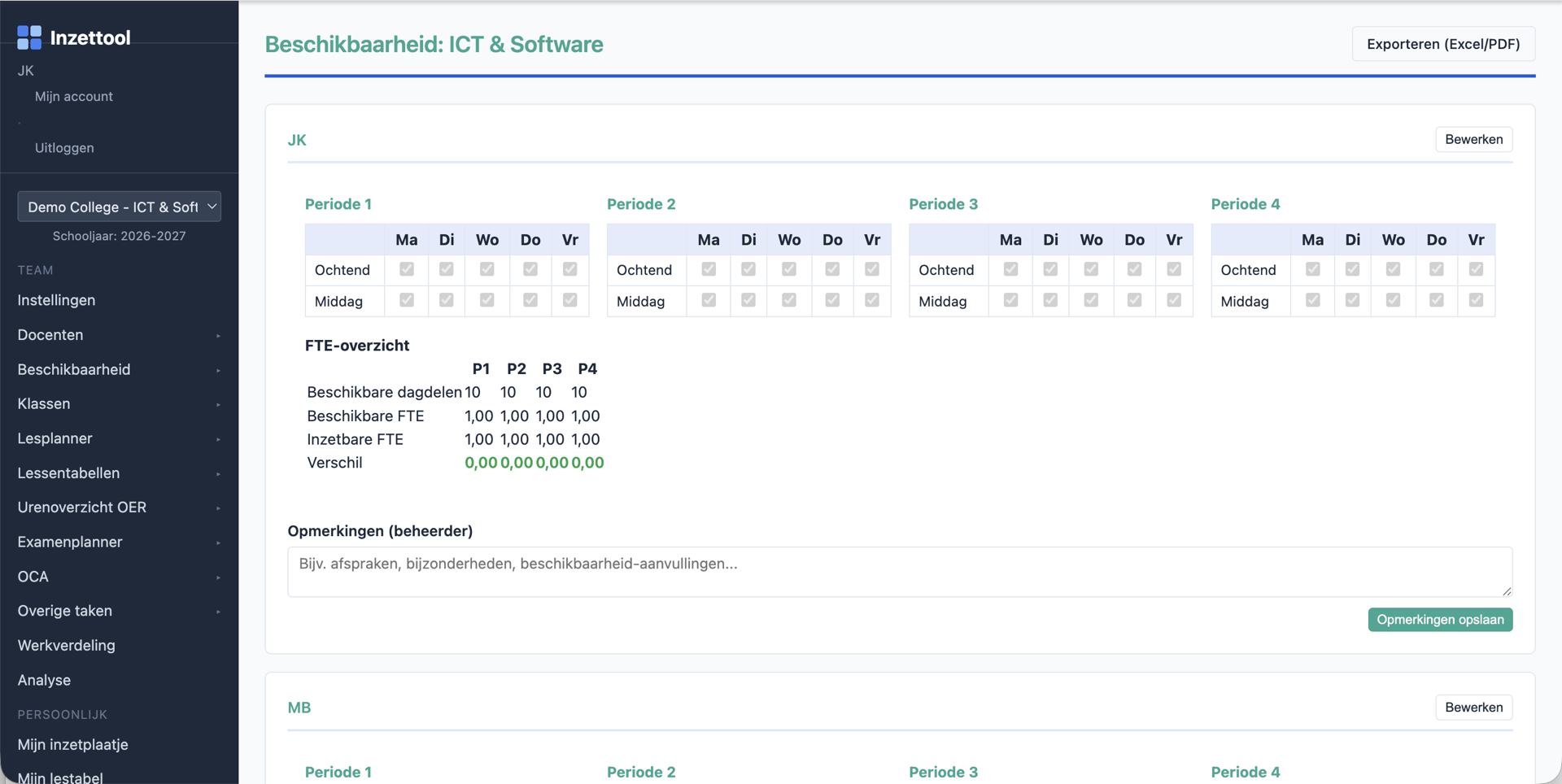
Task: Select Lesplanner menu item
Action: point(55,438)
